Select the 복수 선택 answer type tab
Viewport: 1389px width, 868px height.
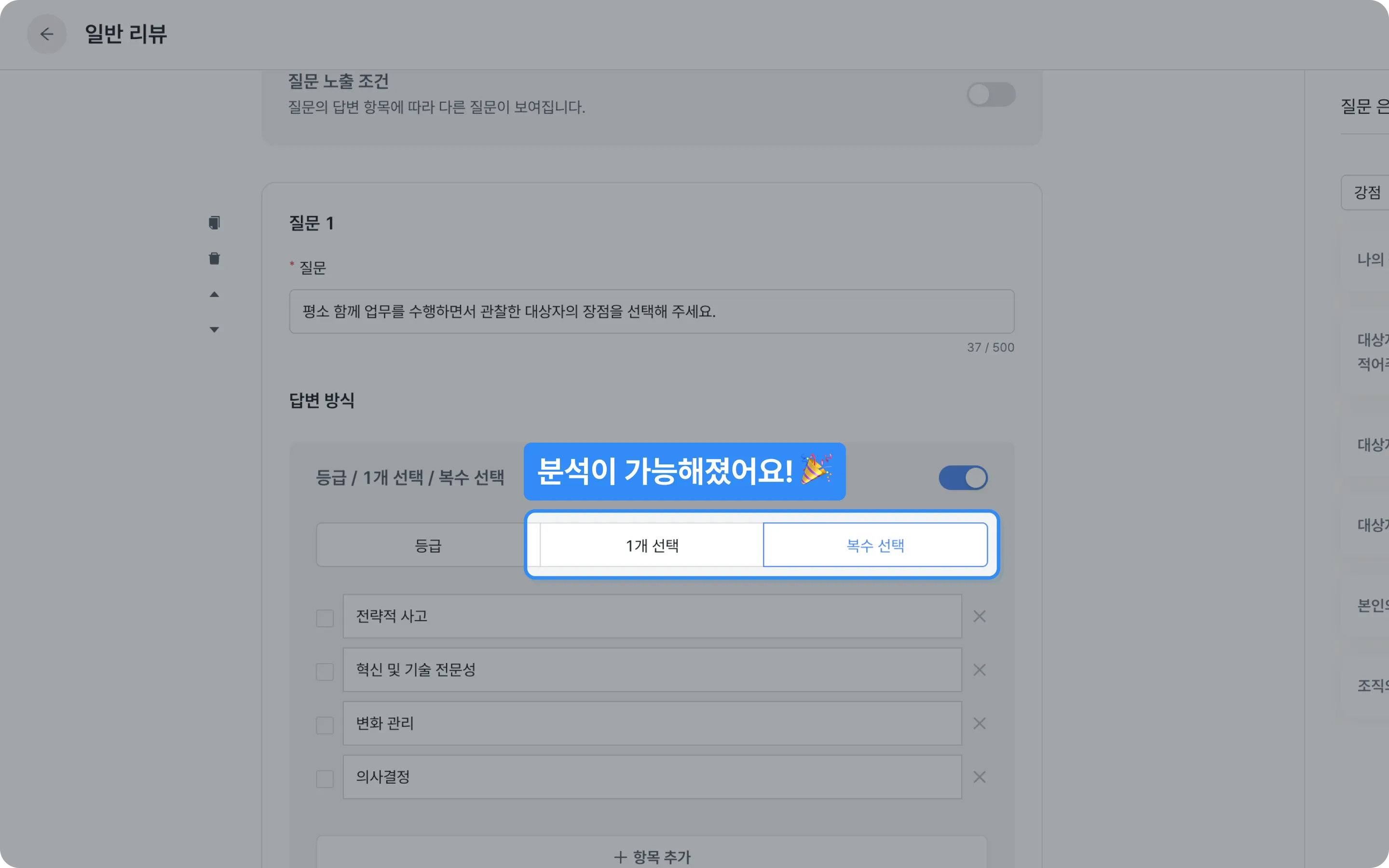click(x=875, y=545)
